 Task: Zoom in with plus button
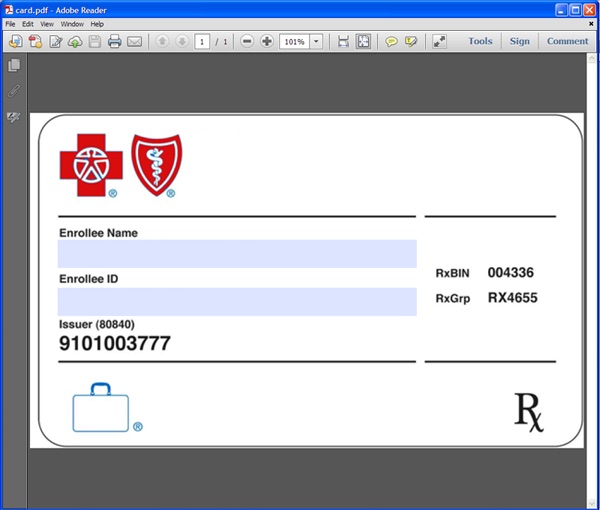pyautogui.click(x=267, y=41)
